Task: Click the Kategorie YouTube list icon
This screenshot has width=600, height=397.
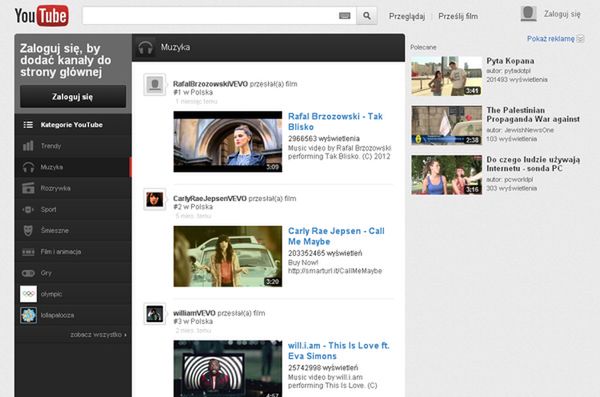Action: (28, 125)
